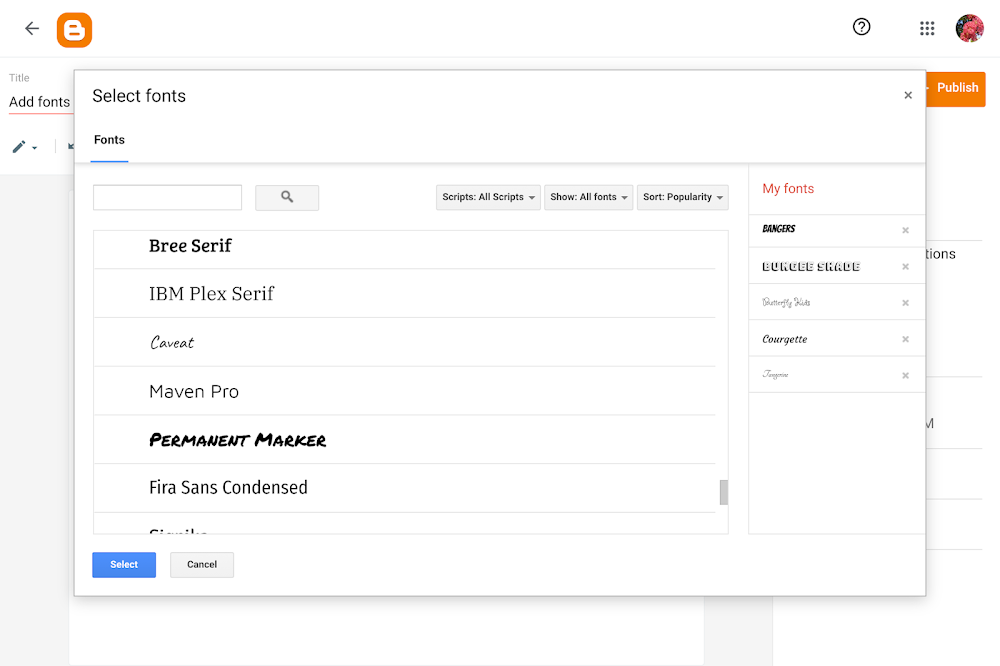This screenshot has width=1000, height=666.
Task: Click the blue Select button
Action: tap(124, 565)
